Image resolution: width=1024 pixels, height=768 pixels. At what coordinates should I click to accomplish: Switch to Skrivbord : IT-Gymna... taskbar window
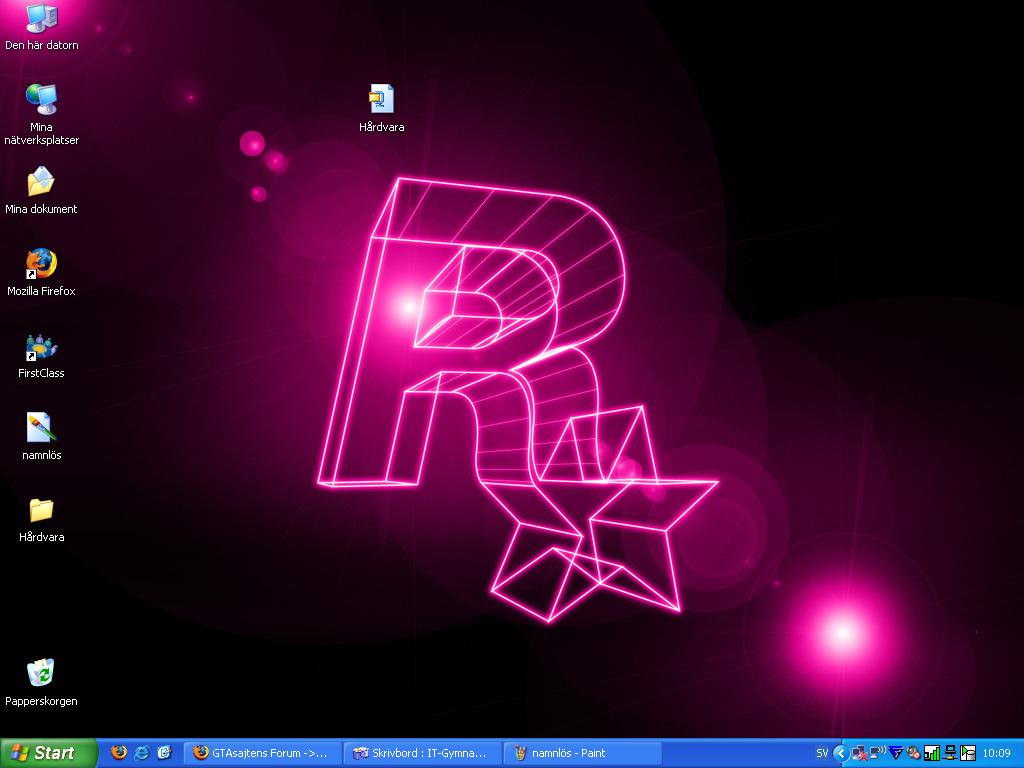click(x=423, y=753)
